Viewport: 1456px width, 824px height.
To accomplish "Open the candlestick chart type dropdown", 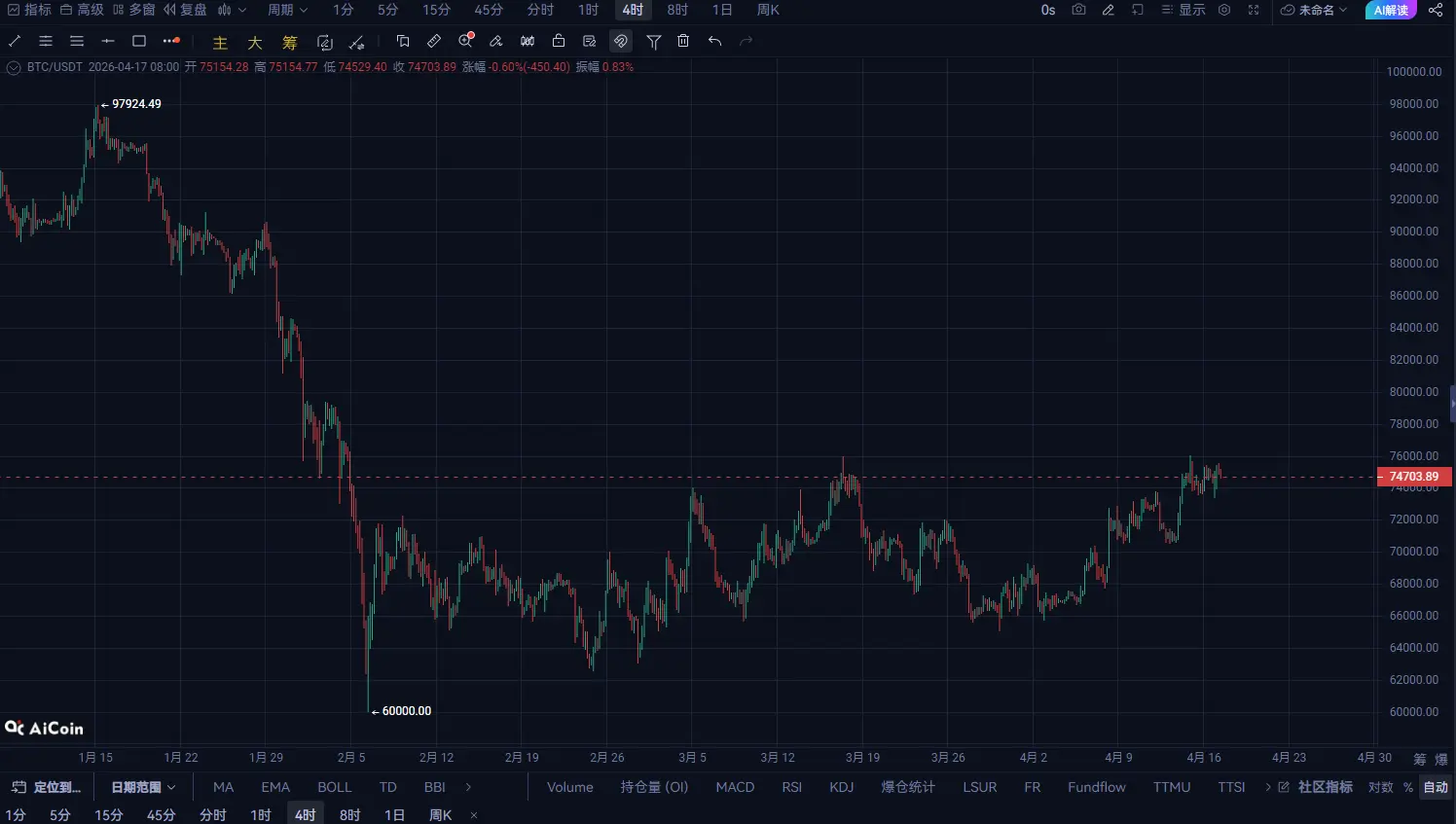I will [x=232, y=10].
